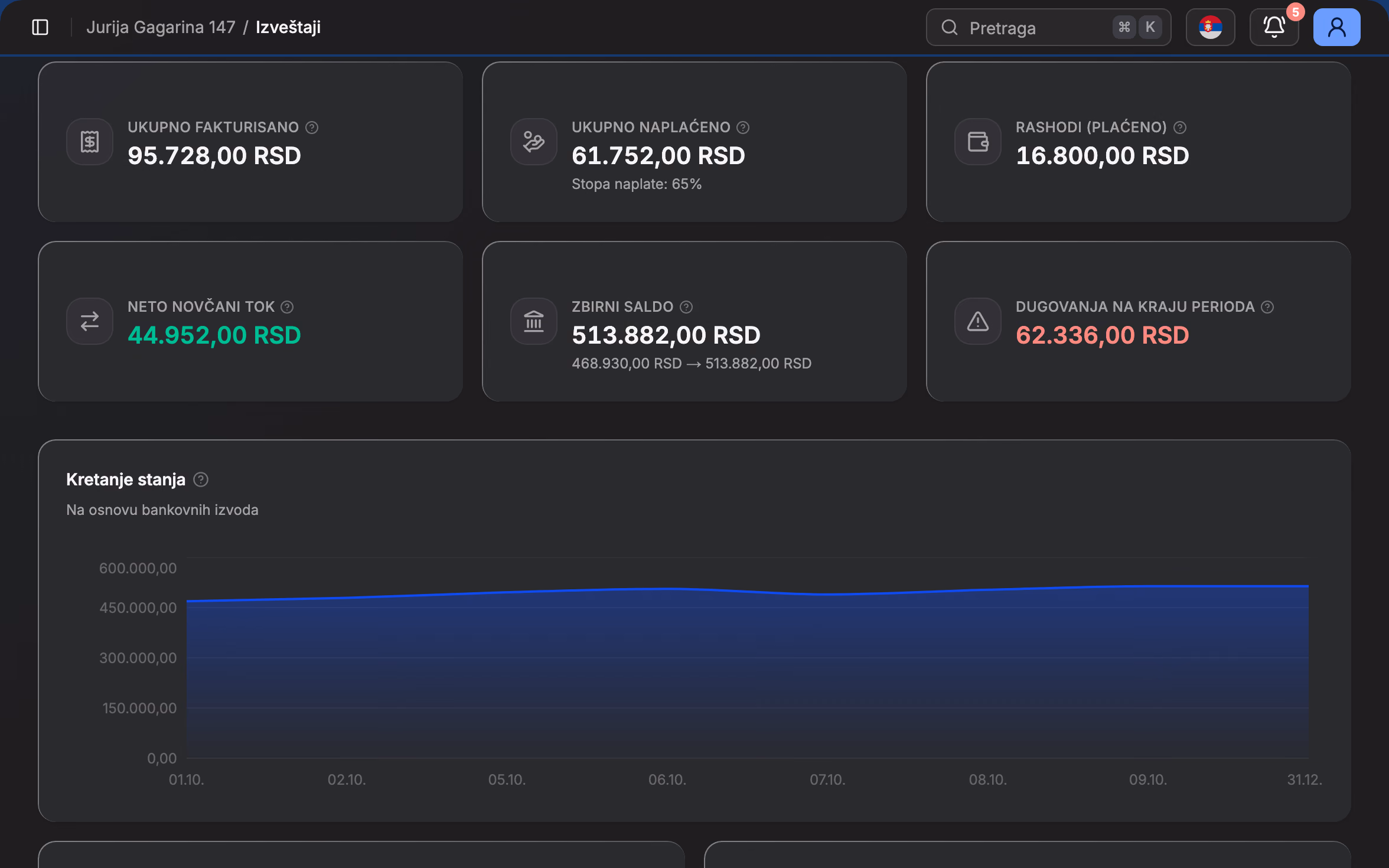The image size is (1389, 868).
Task: Click the red 62.336,00 RSD value
Action: (x=1103, y=335)
